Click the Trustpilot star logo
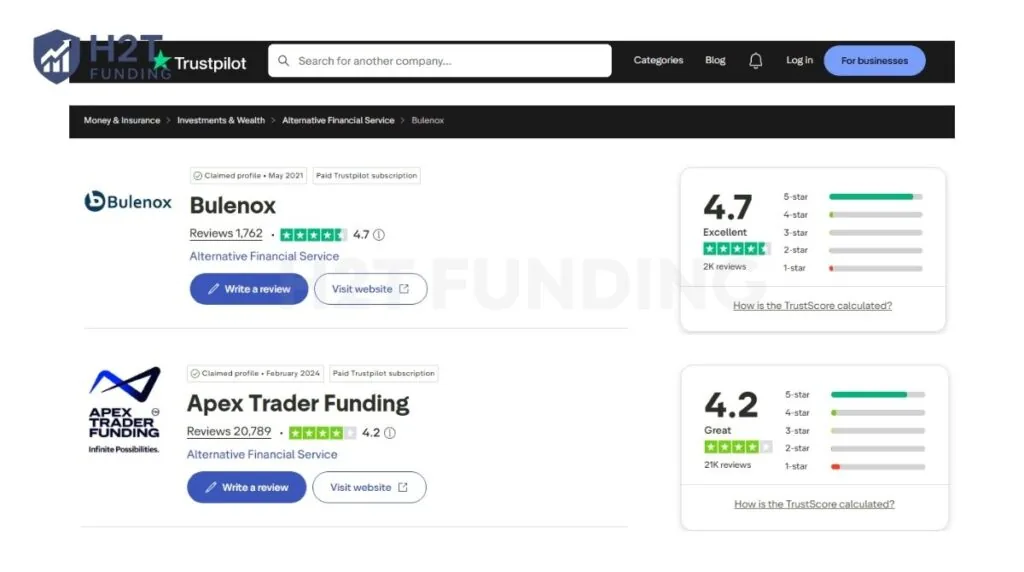The height and width of the screenshot is (572, 1024). click(x=161, y=61)
